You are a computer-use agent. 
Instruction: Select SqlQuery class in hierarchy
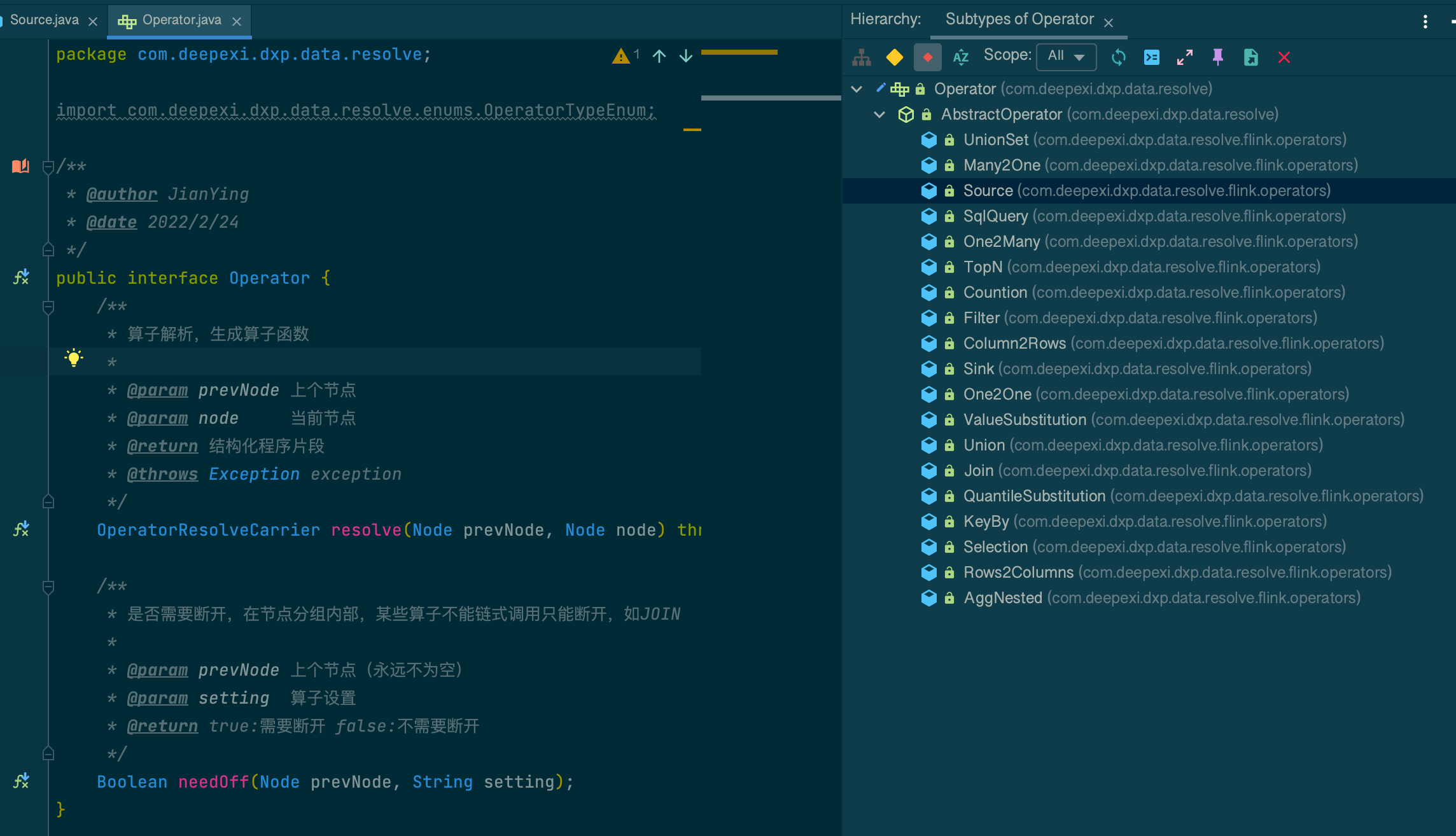(1154, 216)
